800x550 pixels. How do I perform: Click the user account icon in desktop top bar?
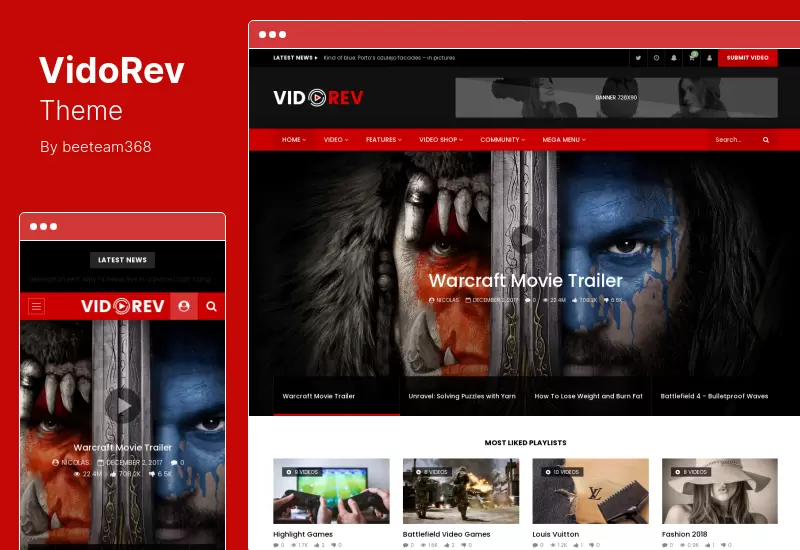(709, 58)
